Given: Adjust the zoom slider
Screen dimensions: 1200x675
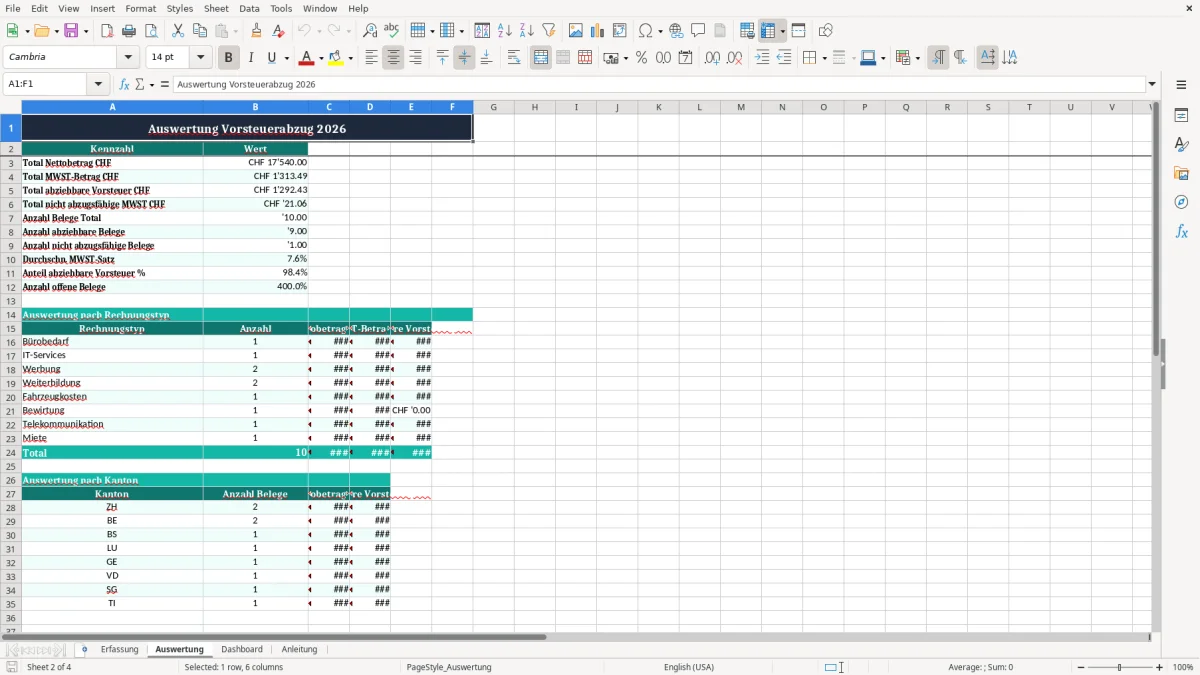Looking at the screenshot, I should pyautogui.click(x=1120, y=667).
